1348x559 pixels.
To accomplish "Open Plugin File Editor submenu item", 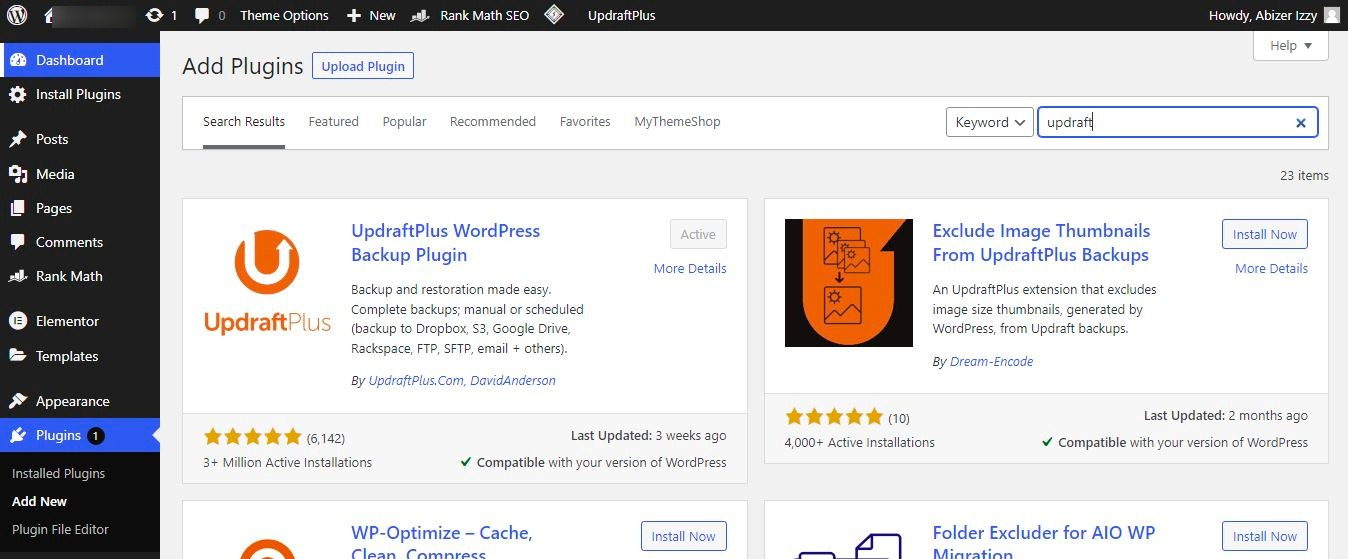I will [60, 529].
